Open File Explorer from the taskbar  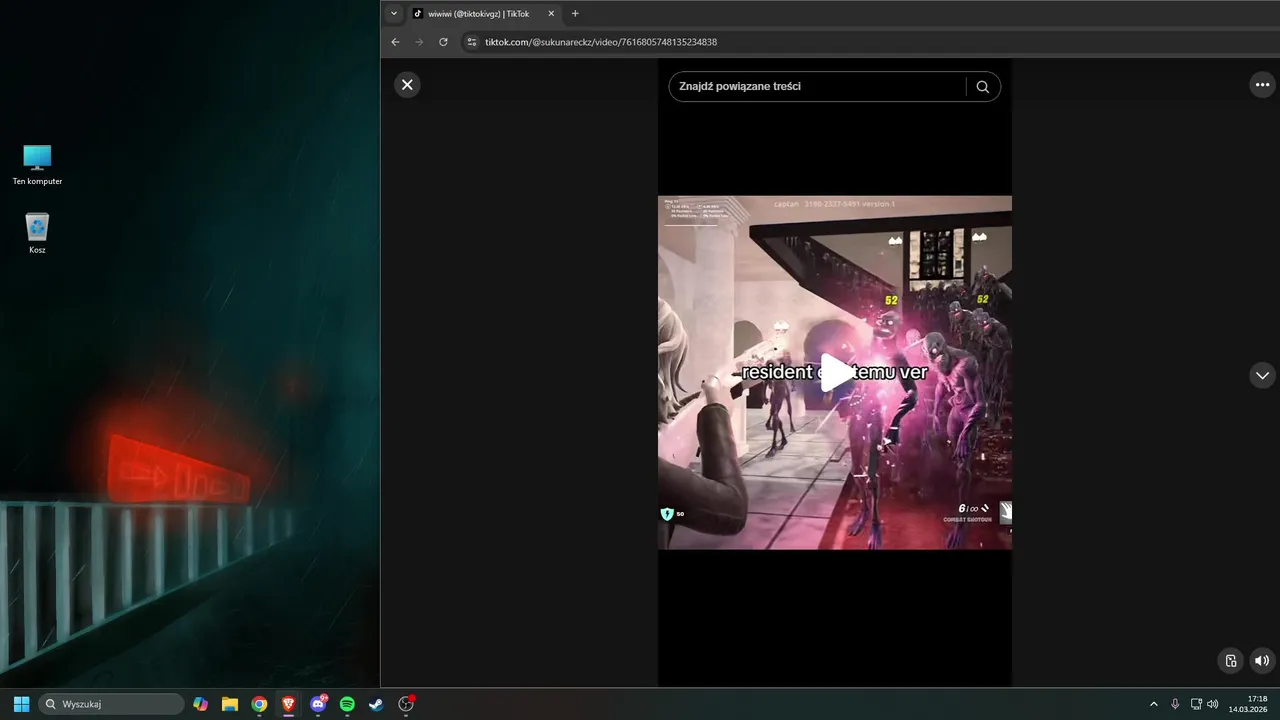230,704
